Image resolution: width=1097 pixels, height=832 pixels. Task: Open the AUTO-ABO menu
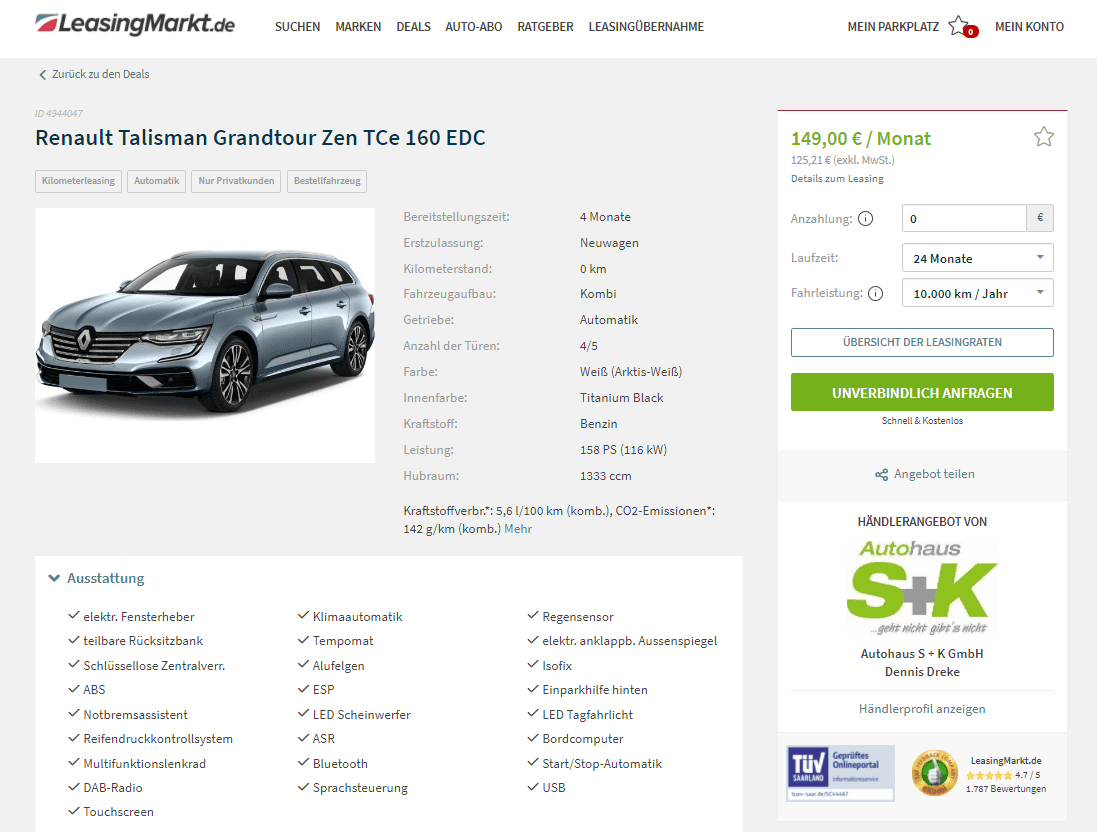tap(474, 27)
